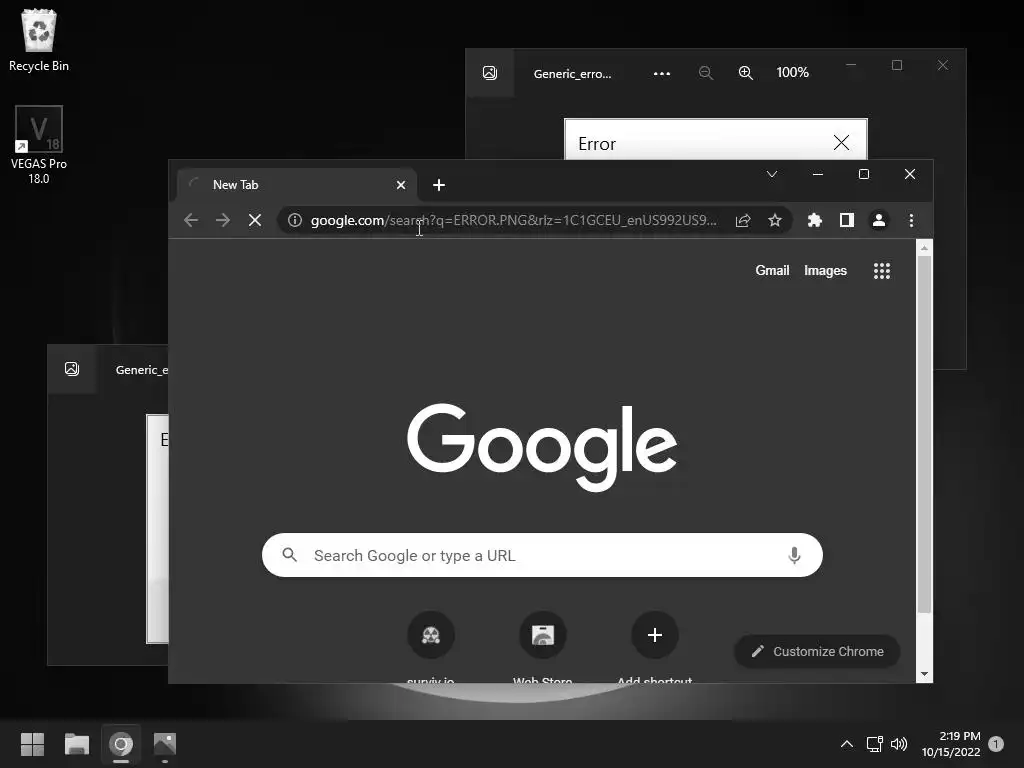The image size is (1024, 768).
Task: Select the VEGAS Pro 18.0 shortcut
Action: (x=39, y=145)
